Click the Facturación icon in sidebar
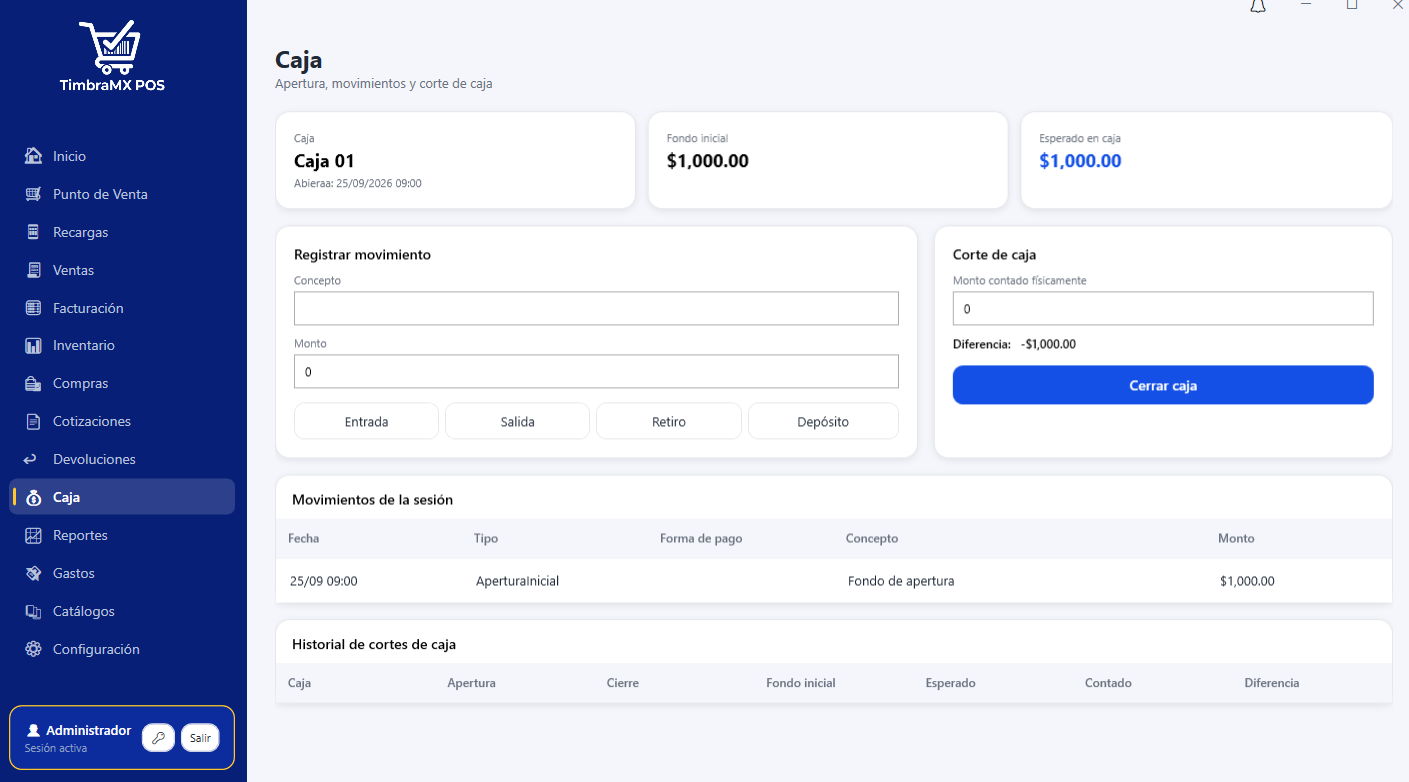The height and width of the screenshot is (782, 1409). pyautogui.click(x=33, y=308)
